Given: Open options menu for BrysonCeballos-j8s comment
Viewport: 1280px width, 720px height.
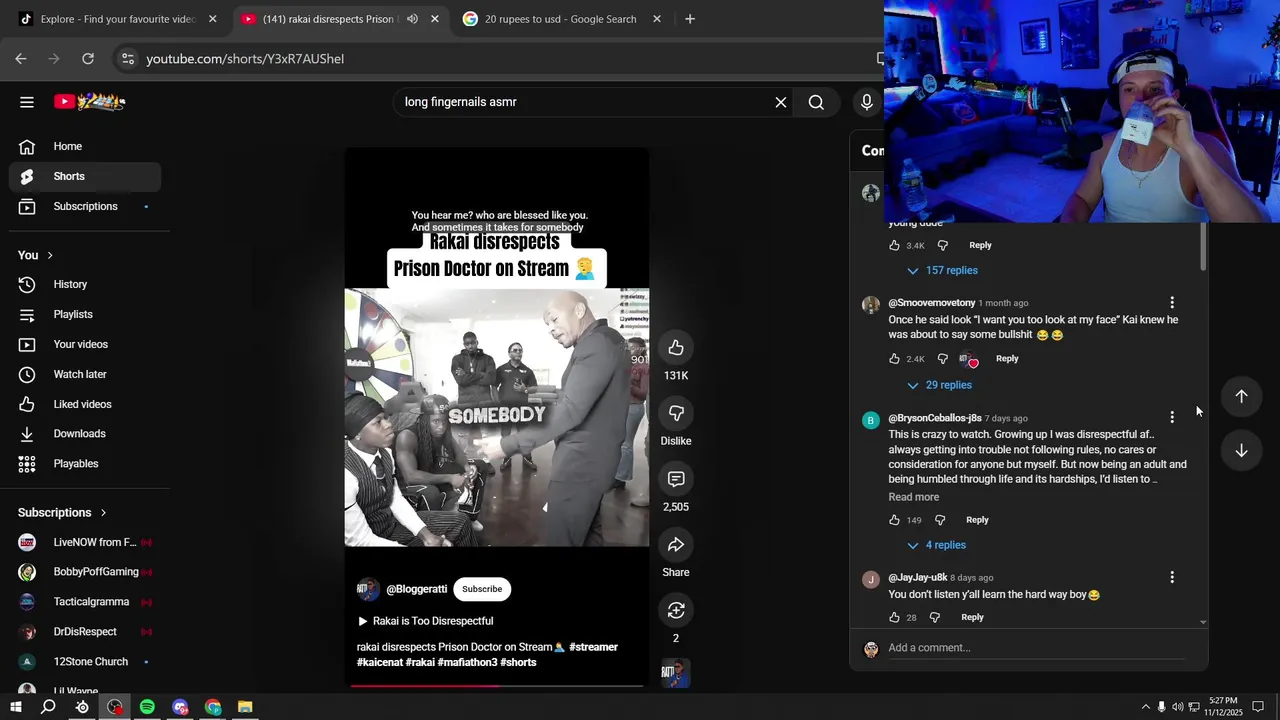Looking at the screenshot, I should coord(1172,418).
